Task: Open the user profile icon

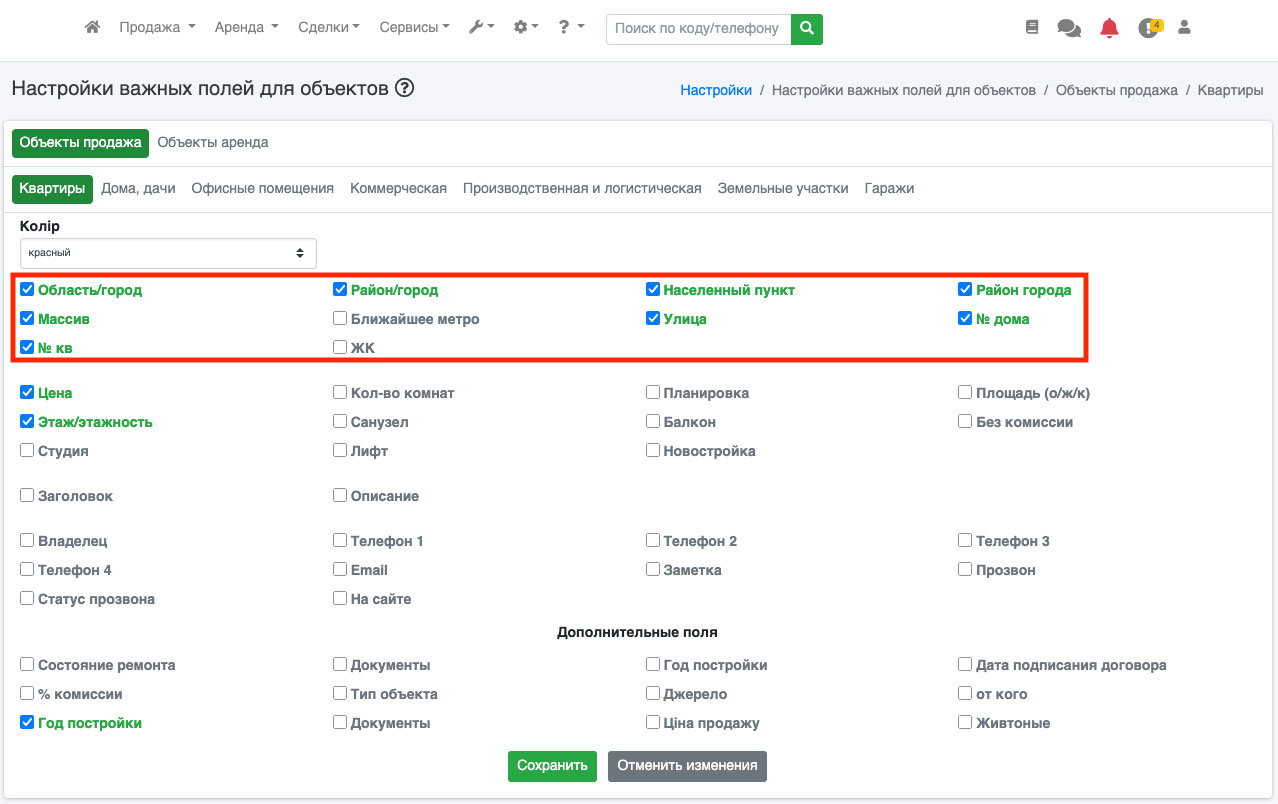Action: (1185, 28)
